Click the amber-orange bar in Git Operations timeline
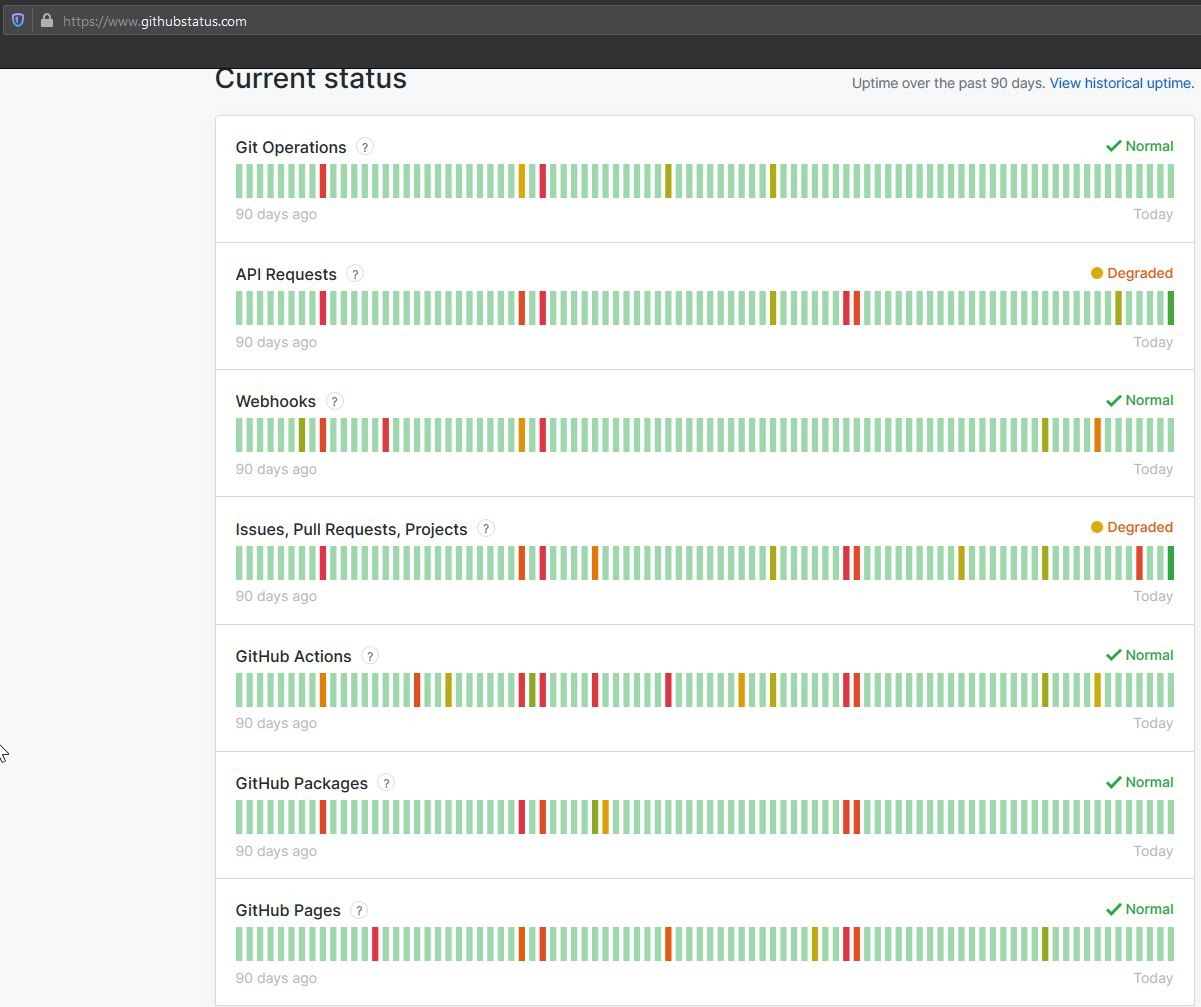The width and height of the screenshot is (1201, 1007). click(522, 181)
